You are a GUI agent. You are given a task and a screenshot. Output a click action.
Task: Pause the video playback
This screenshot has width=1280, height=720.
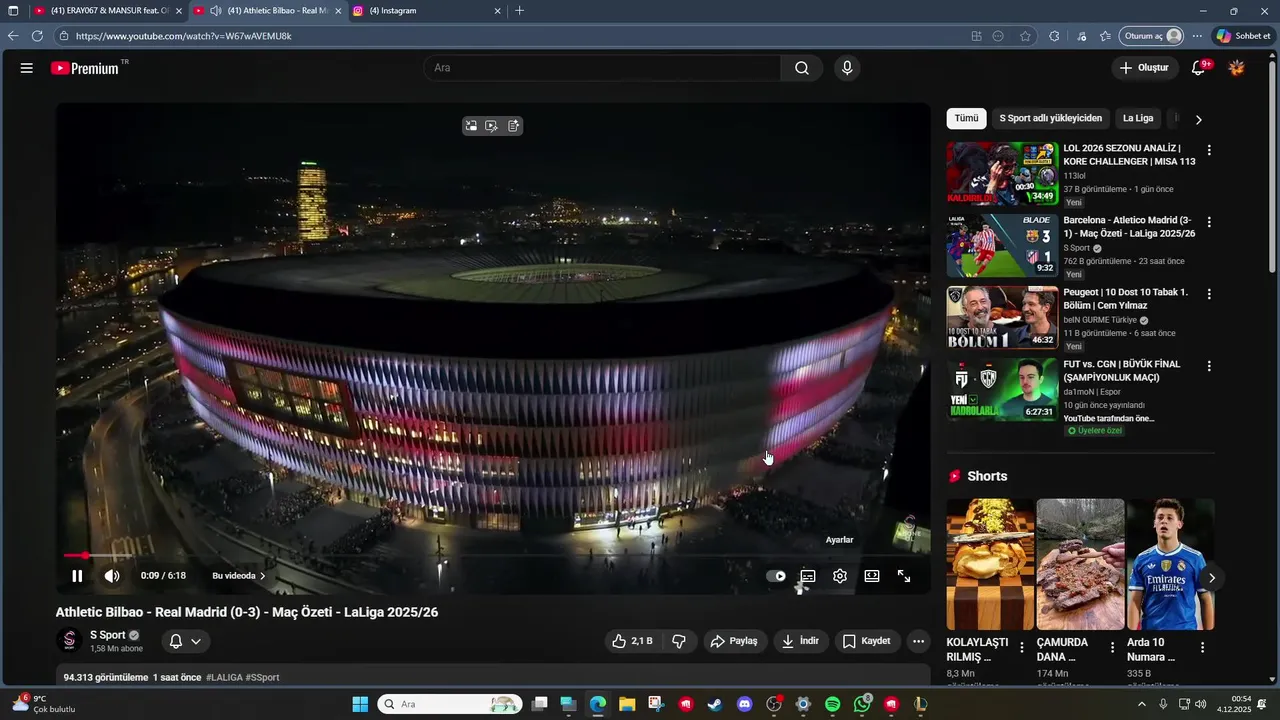(x=77, y=576)
